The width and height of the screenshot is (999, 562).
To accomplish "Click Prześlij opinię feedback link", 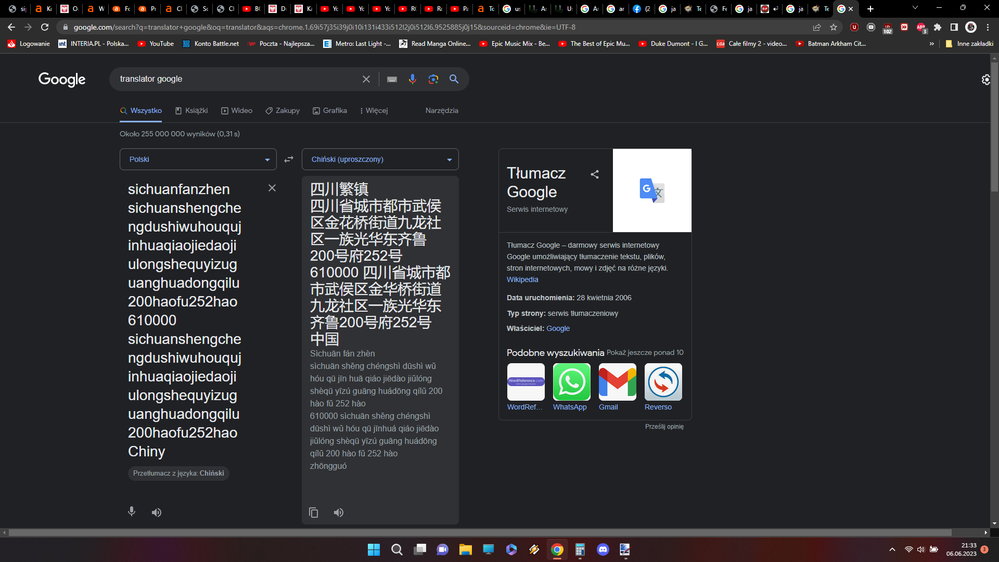I will 664,427.
